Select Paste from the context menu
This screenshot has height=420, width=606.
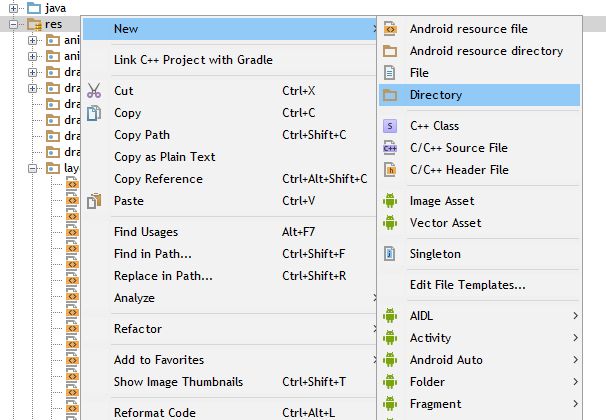click(230, 201)
